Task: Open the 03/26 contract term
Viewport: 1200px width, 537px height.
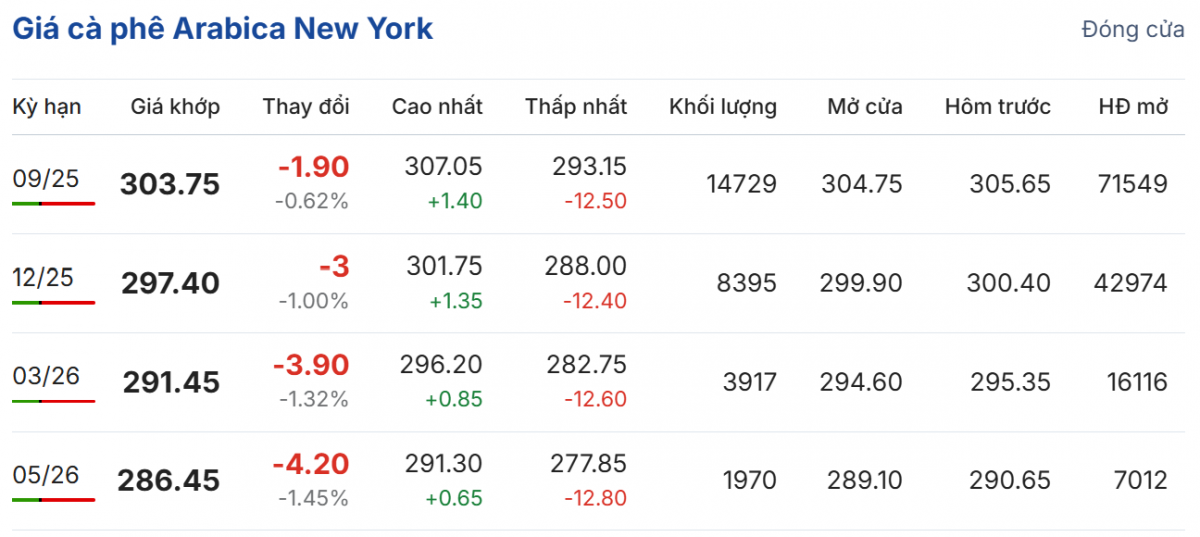Action: click(45, 377)
